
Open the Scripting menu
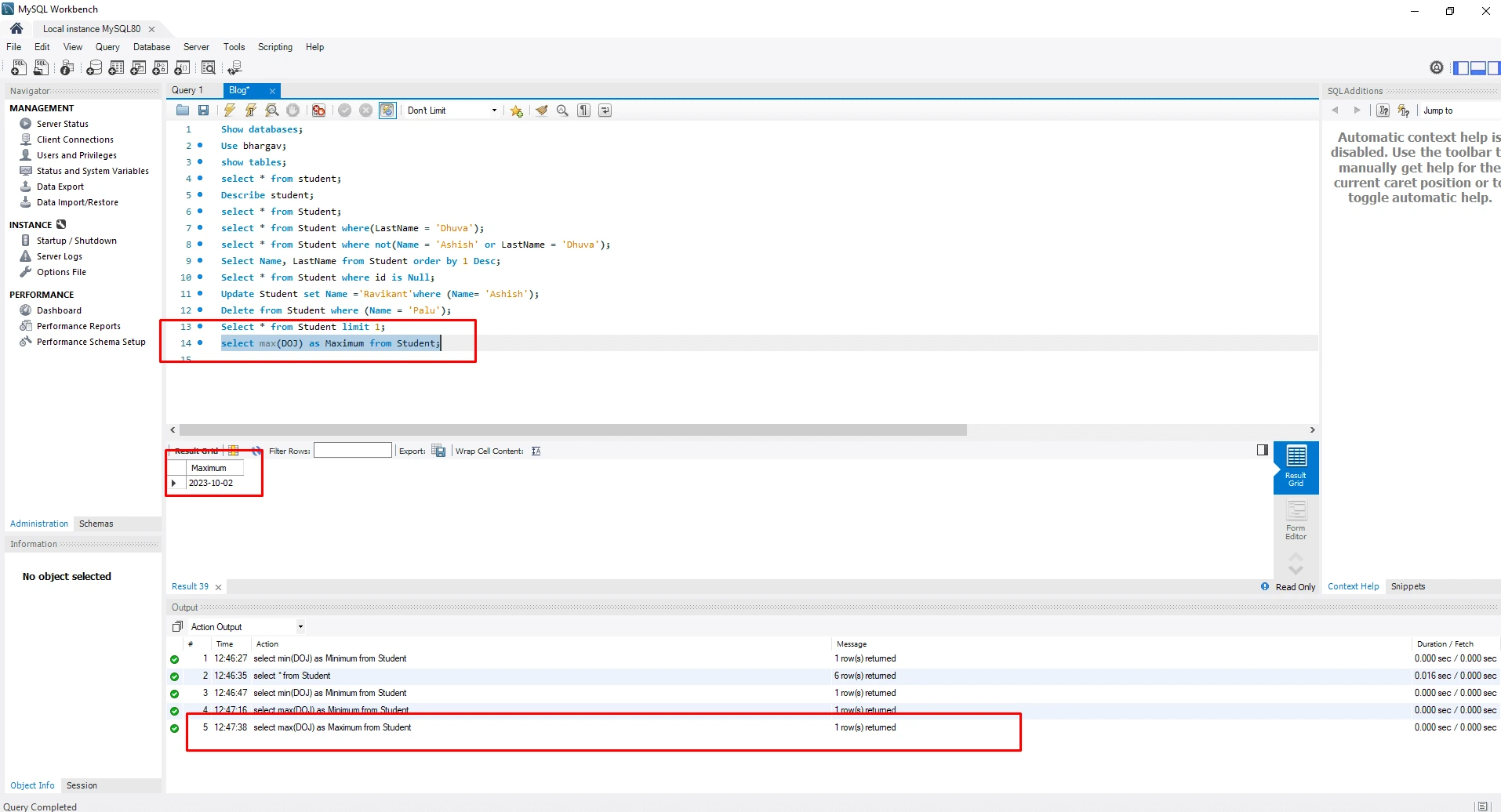274,47
